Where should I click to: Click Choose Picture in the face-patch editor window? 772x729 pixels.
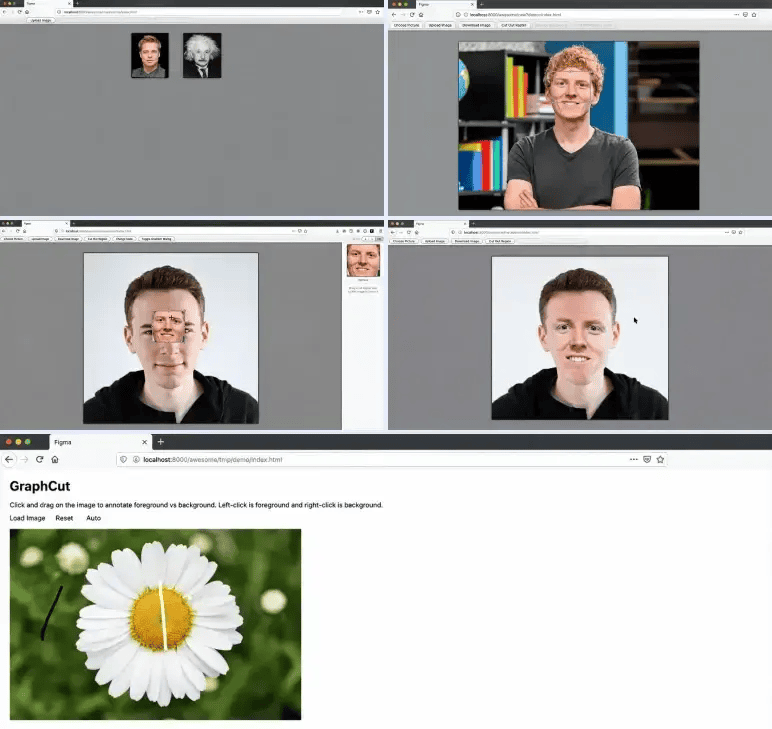tap(14, 239)
